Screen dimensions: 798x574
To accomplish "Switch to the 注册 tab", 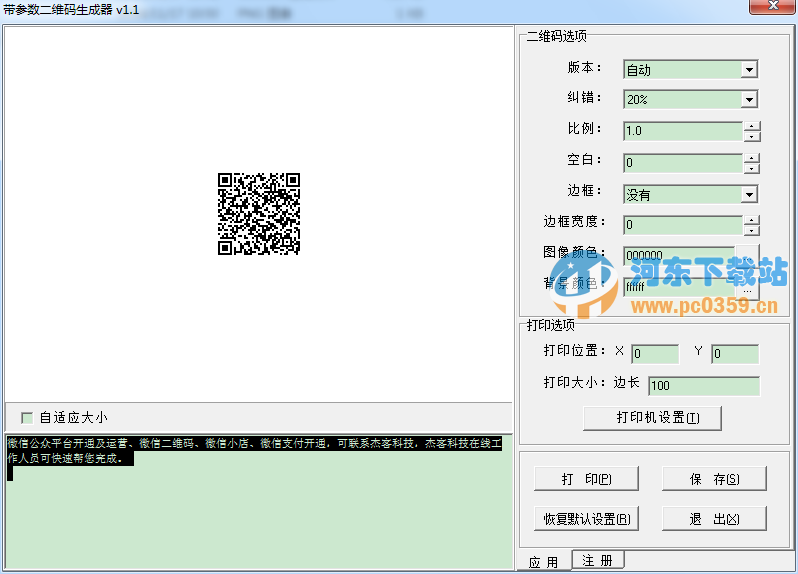I will click(x=597, y=560).
